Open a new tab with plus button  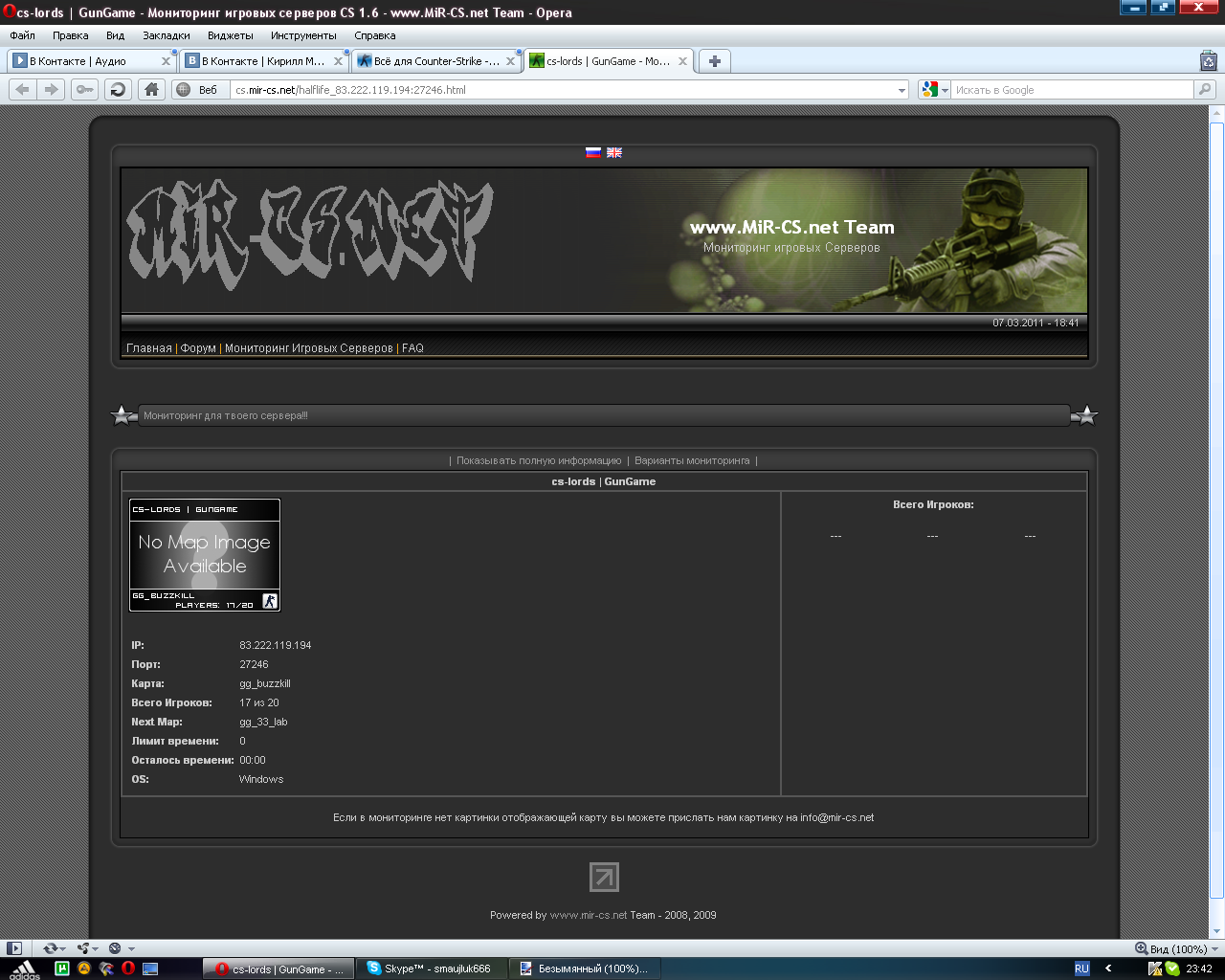(x=714, y=60)
